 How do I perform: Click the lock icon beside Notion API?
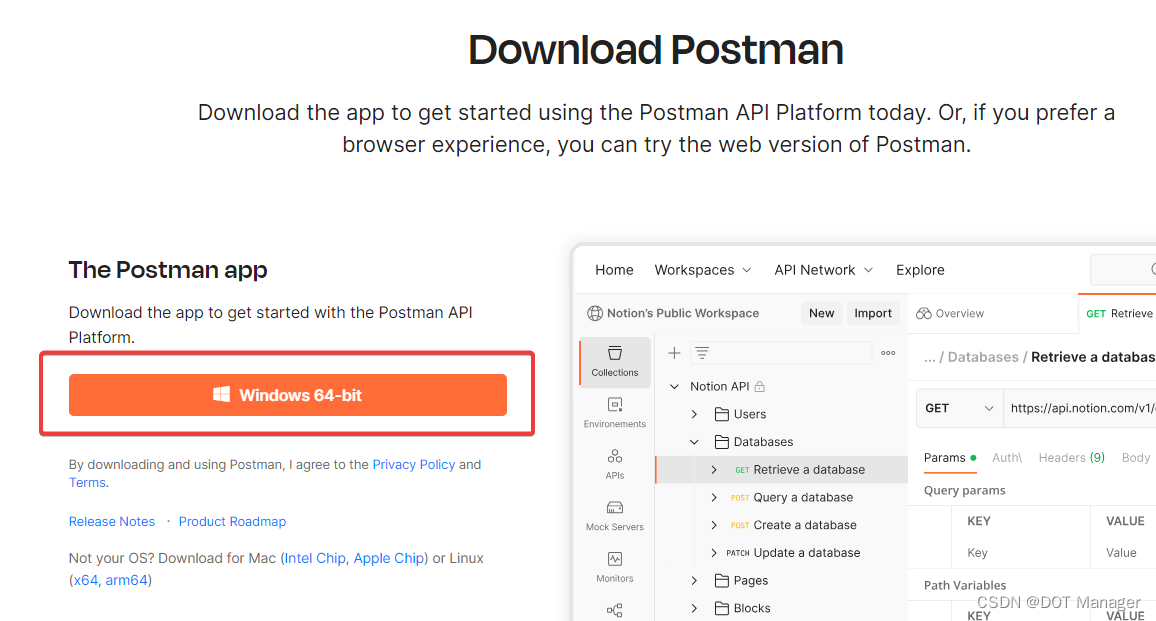pos(760,386)
